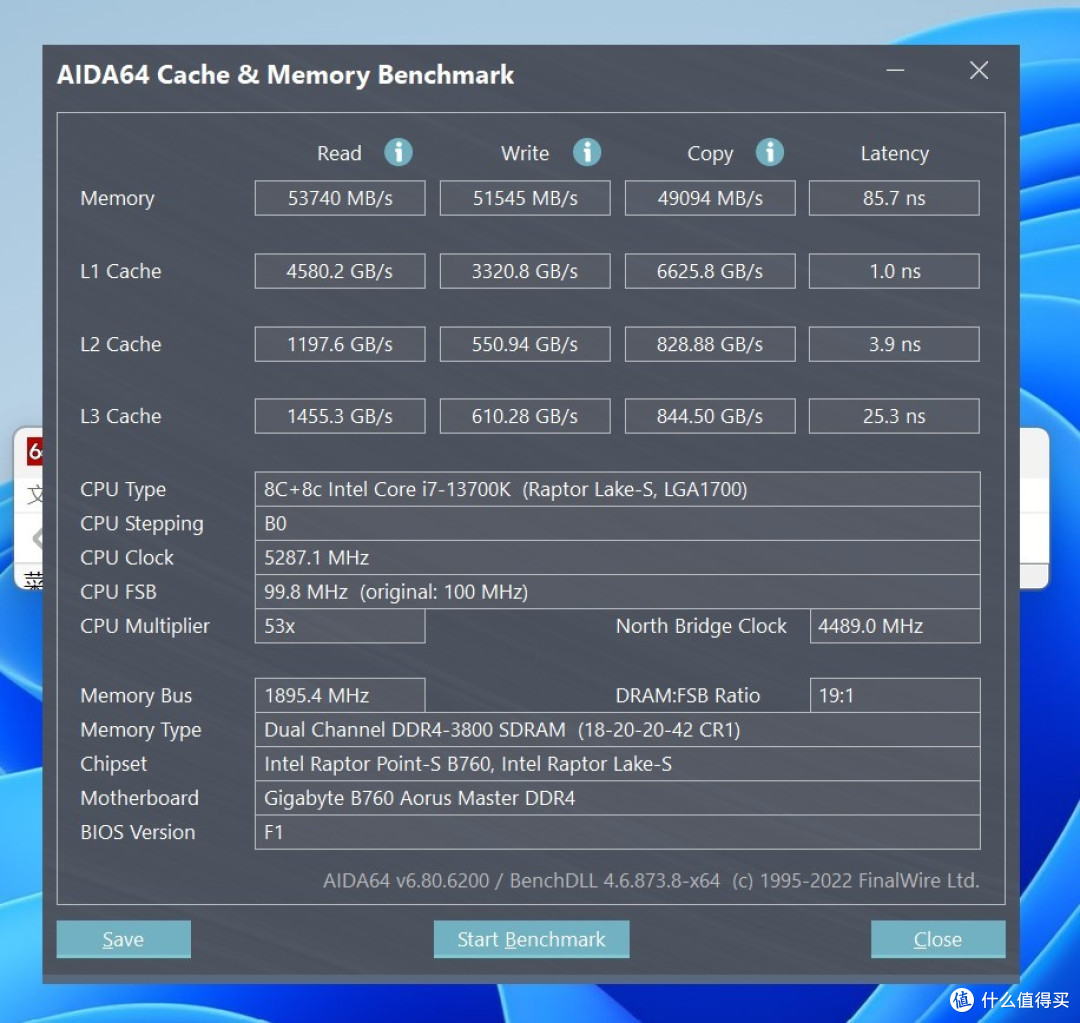Screen dimensions: 1080x1023
Task: Close window using title bar X
Action: click(x=979, y=70)
